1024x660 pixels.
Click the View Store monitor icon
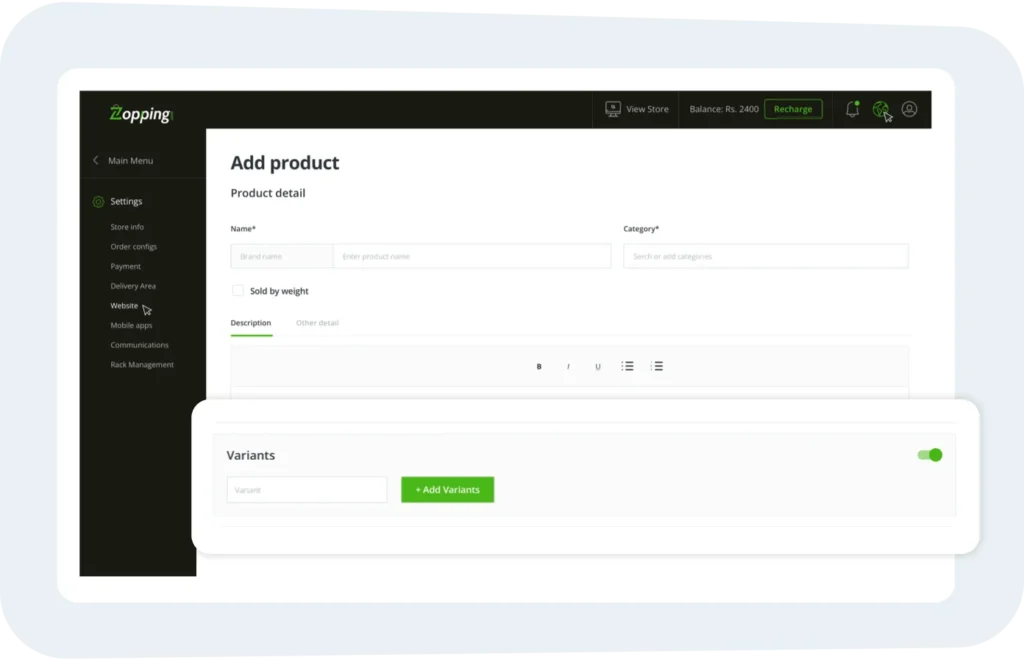point(613,109)
